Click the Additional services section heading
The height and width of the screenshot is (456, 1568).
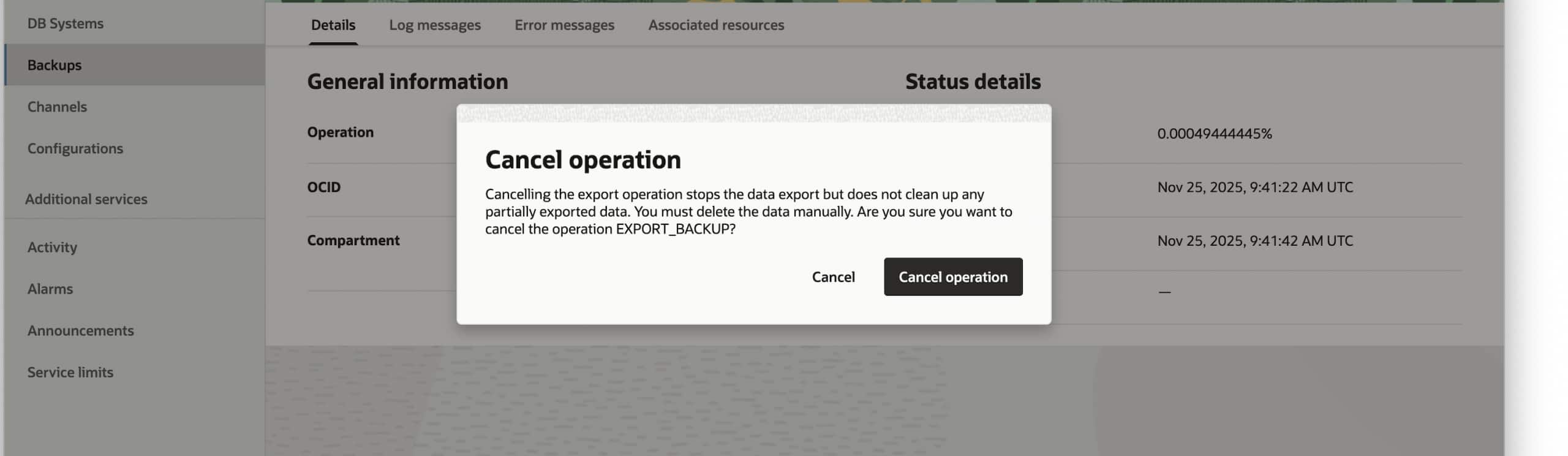[x=86, y=199]
